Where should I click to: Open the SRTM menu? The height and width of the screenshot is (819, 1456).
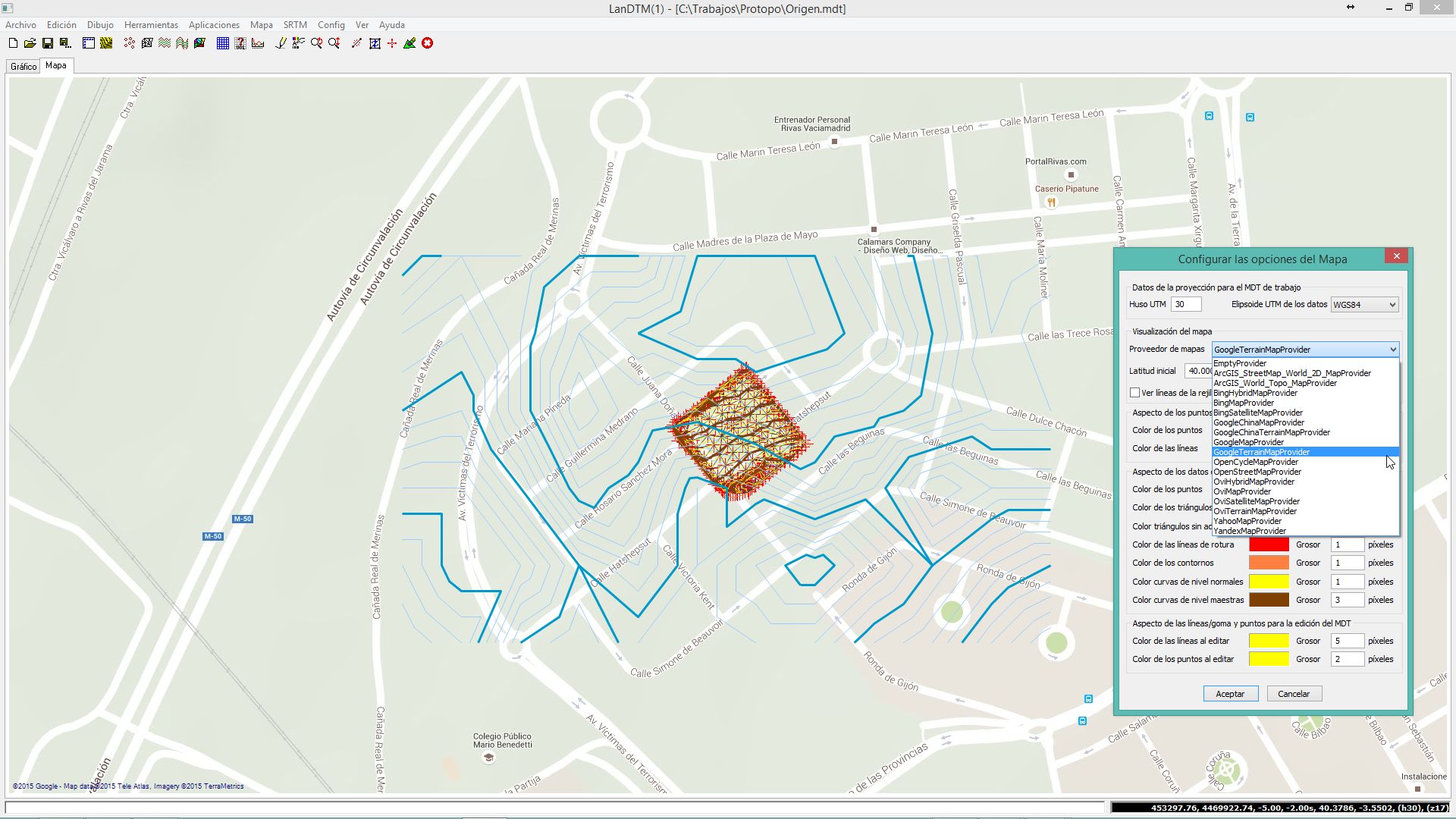point(295,25)
